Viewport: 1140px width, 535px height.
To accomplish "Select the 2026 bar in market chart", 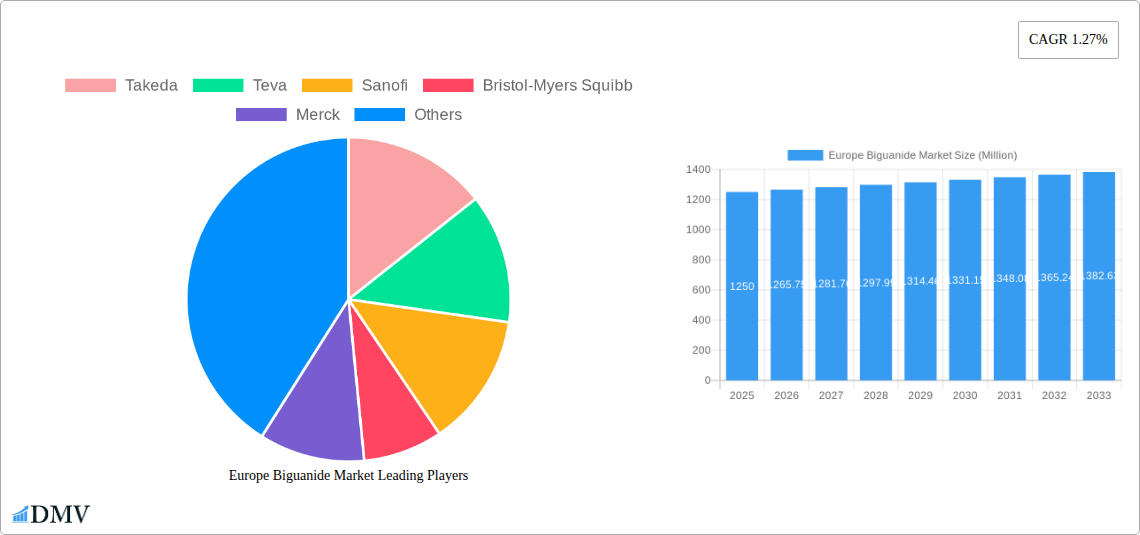I will click(x=787, y=285).
